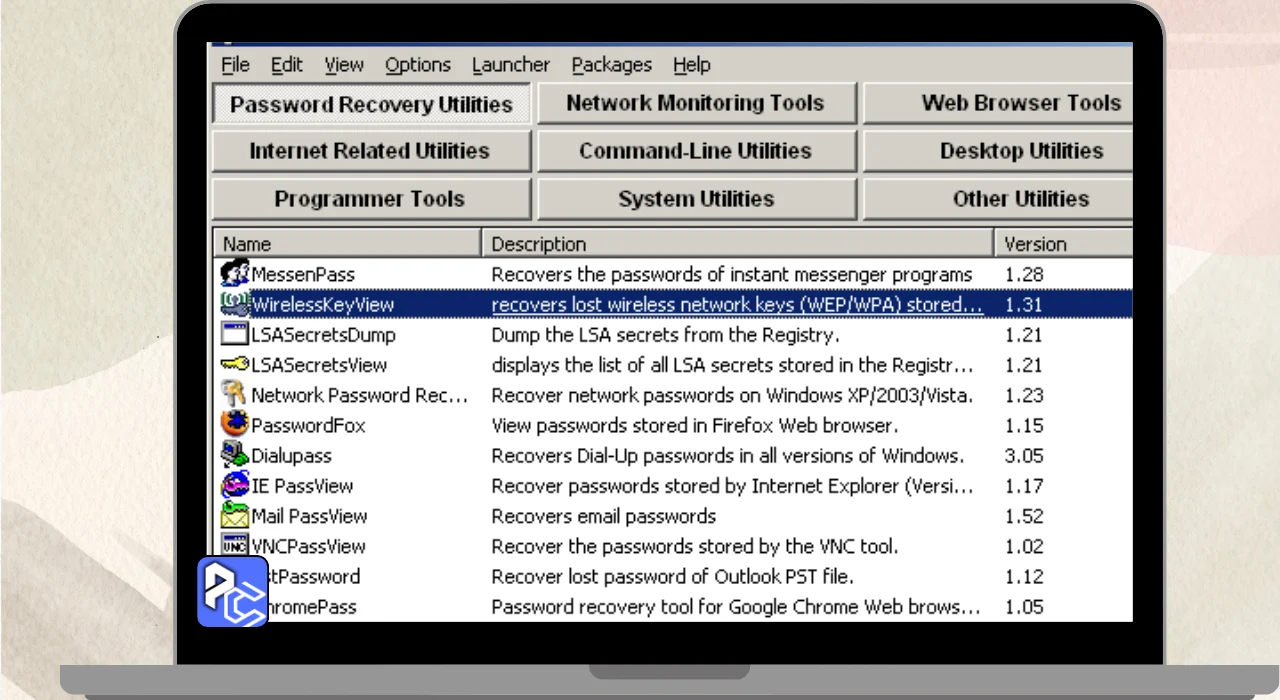The image size is (1280, 700).
Task: Select the VNCPassView name entry
Action: [308, 546]
